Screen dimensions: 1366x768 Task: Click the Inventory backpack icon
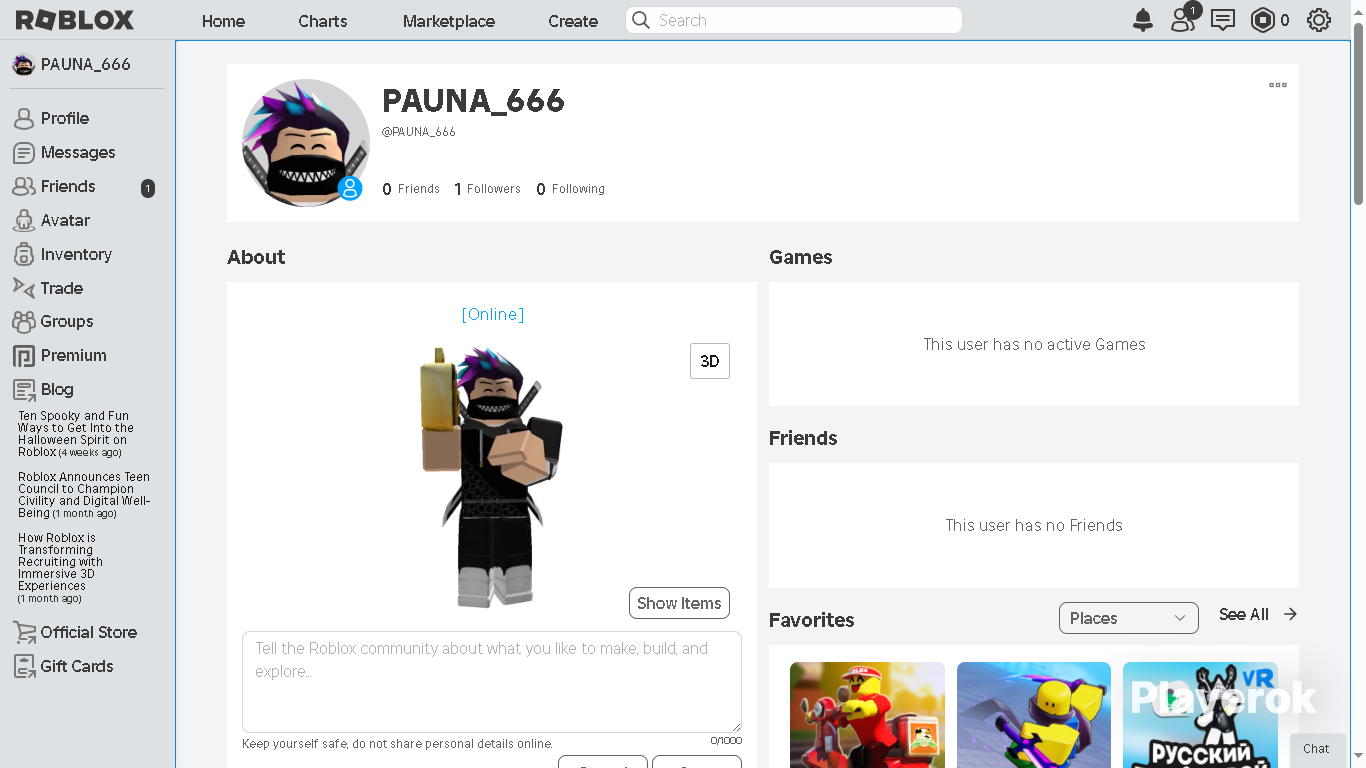(24, 255)
